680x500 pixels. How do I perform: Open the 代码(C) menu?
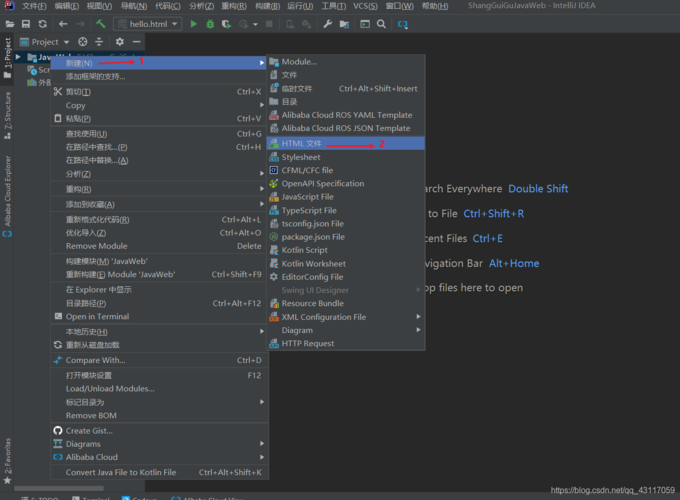(x=168, y=6)
